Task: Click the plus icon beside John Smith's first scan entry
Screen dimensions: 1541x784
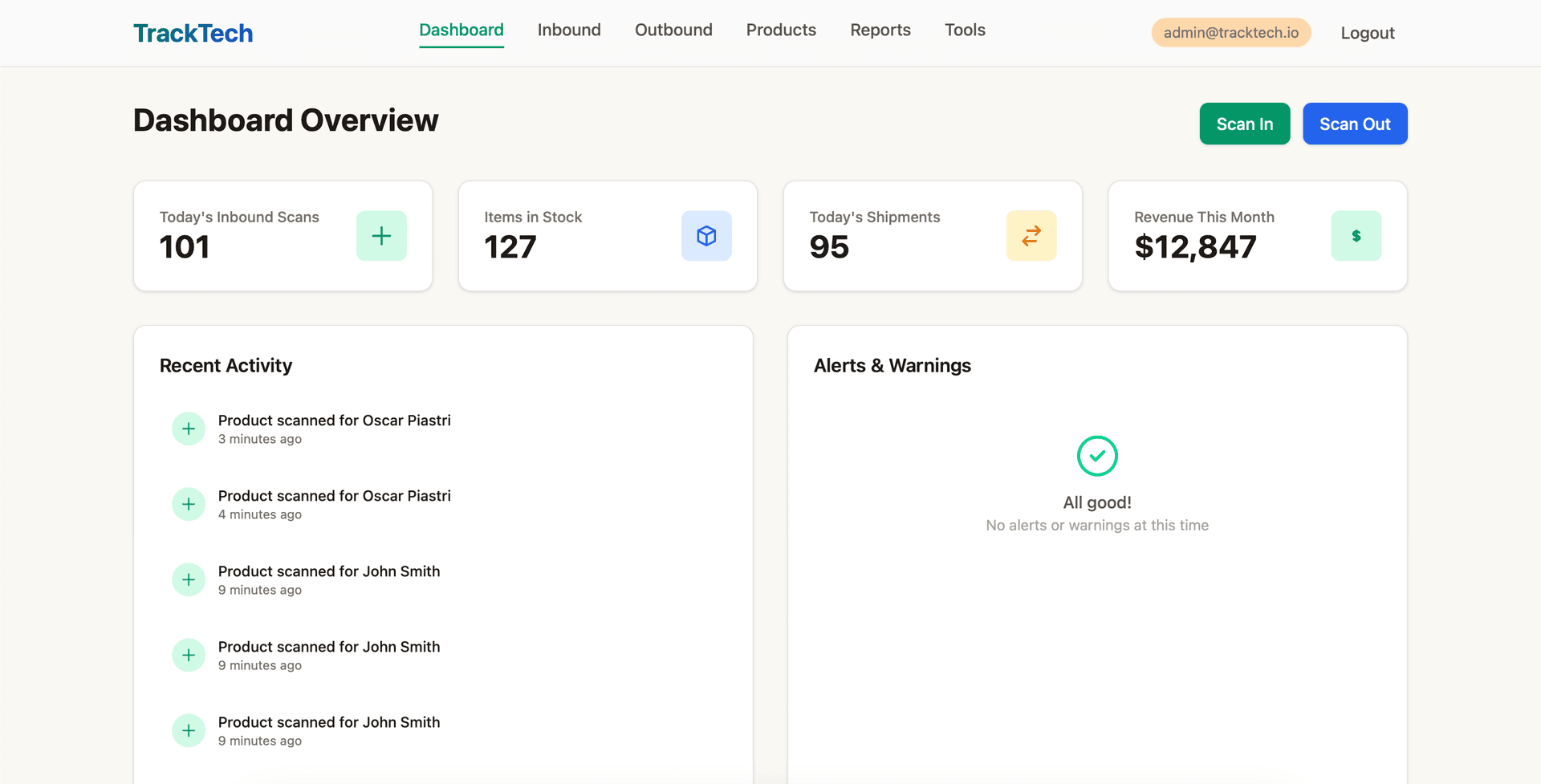Action: pos(188,579)
